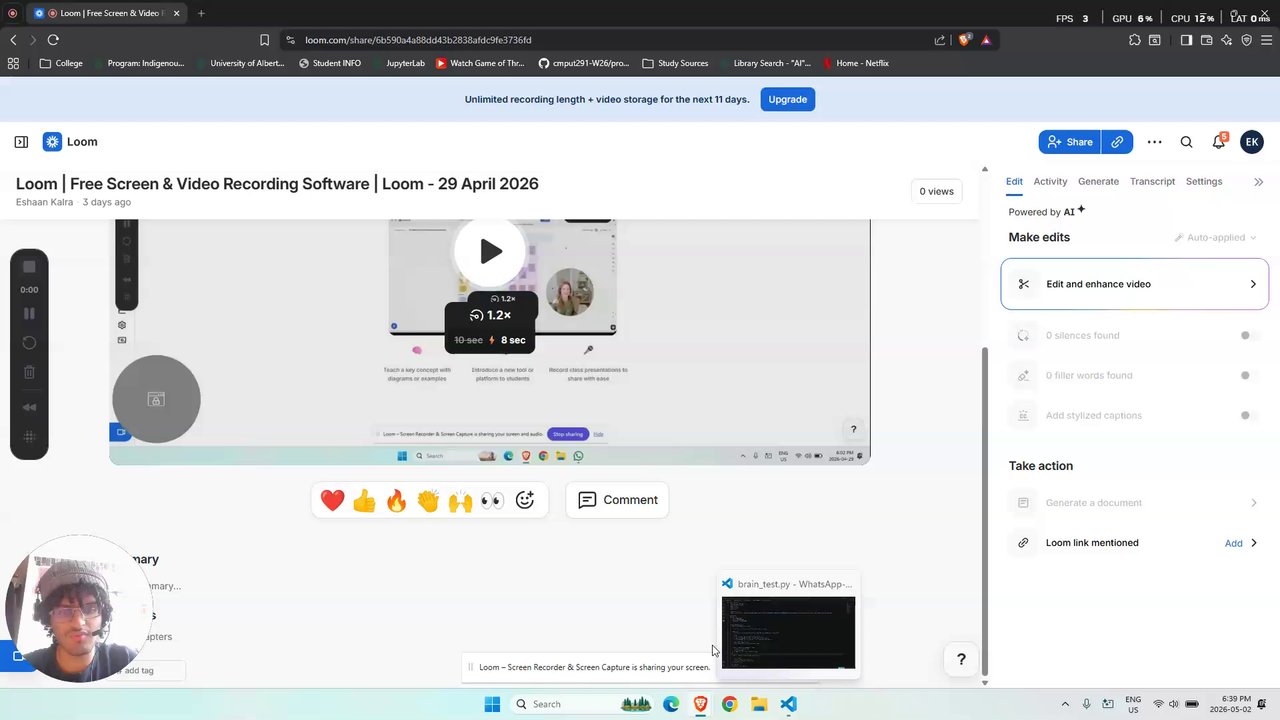Click Add for Loom link mentioned

[x=1234, y=543]
